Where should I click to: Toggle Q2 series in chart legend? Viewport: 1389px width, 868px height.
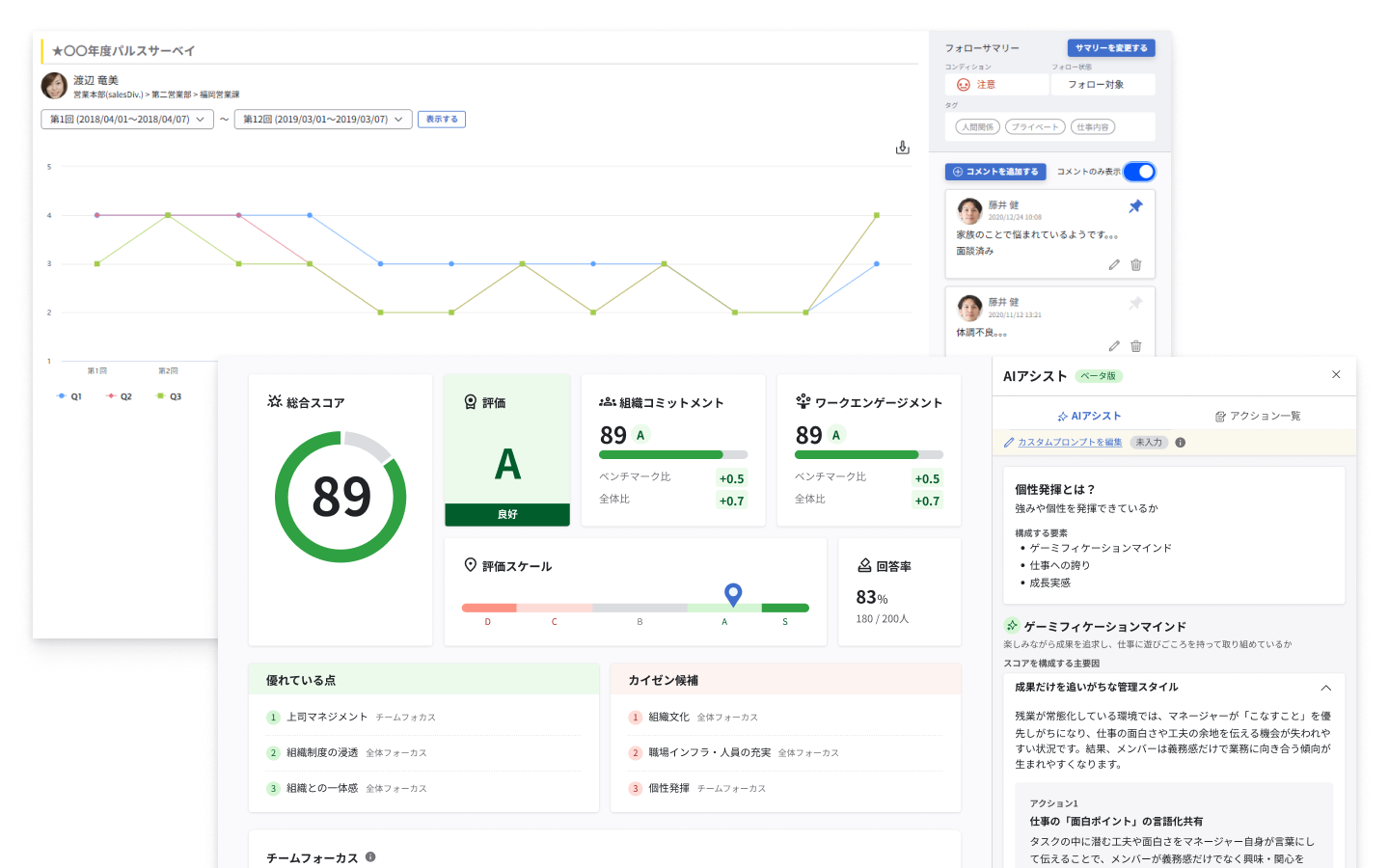point(120,396)
